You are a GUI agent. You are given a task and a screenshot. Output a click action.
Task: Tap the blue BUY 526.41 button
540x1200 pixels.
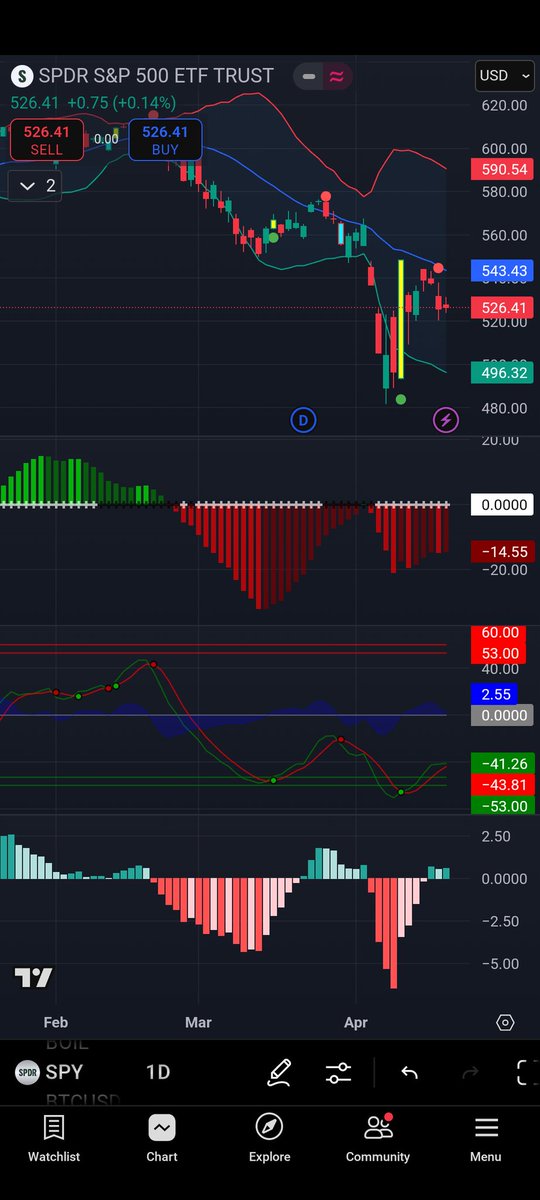pos(165,140)
